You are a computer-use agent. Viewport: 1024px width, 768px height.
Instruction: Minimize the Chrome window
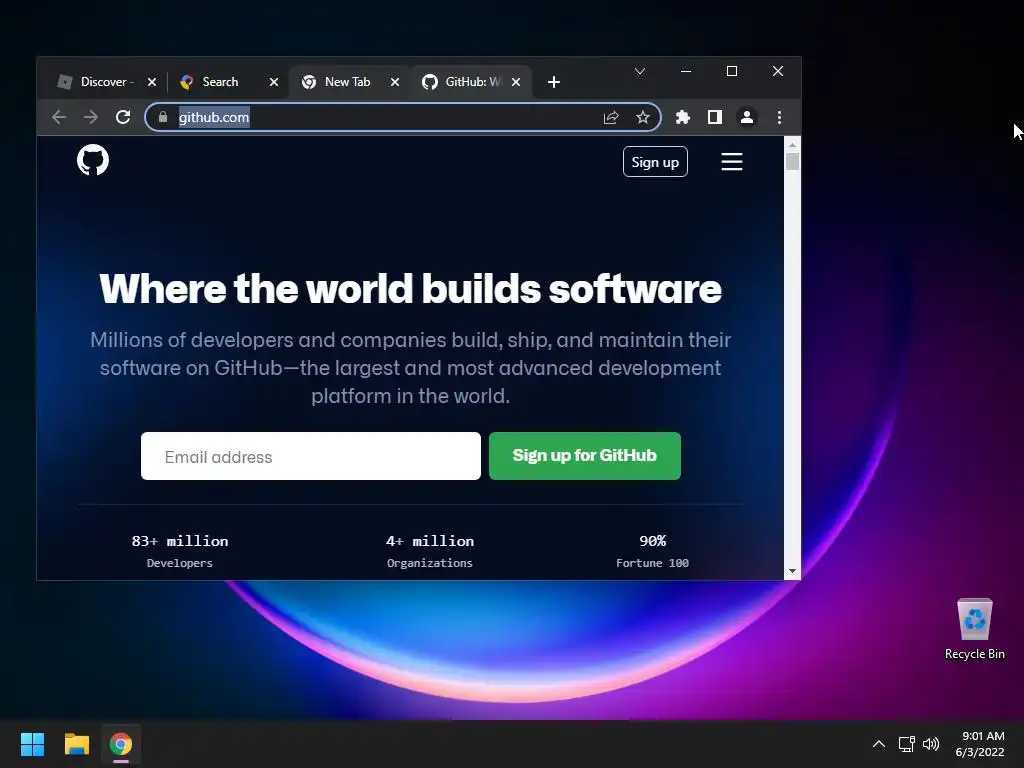(x=686, y=71)
